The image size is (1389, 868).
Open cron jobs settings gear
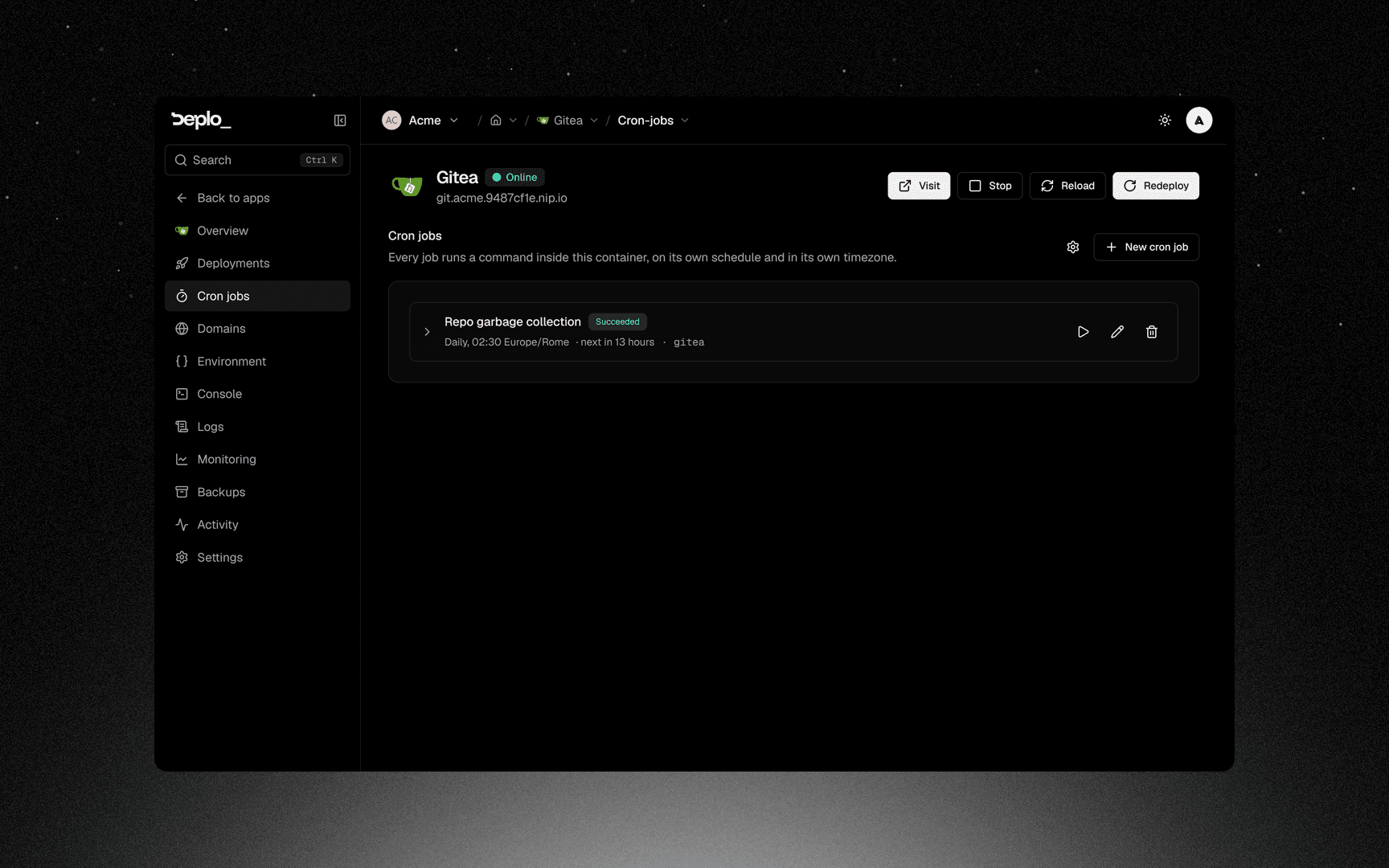pyautogui.click(x=1073, y=248)
